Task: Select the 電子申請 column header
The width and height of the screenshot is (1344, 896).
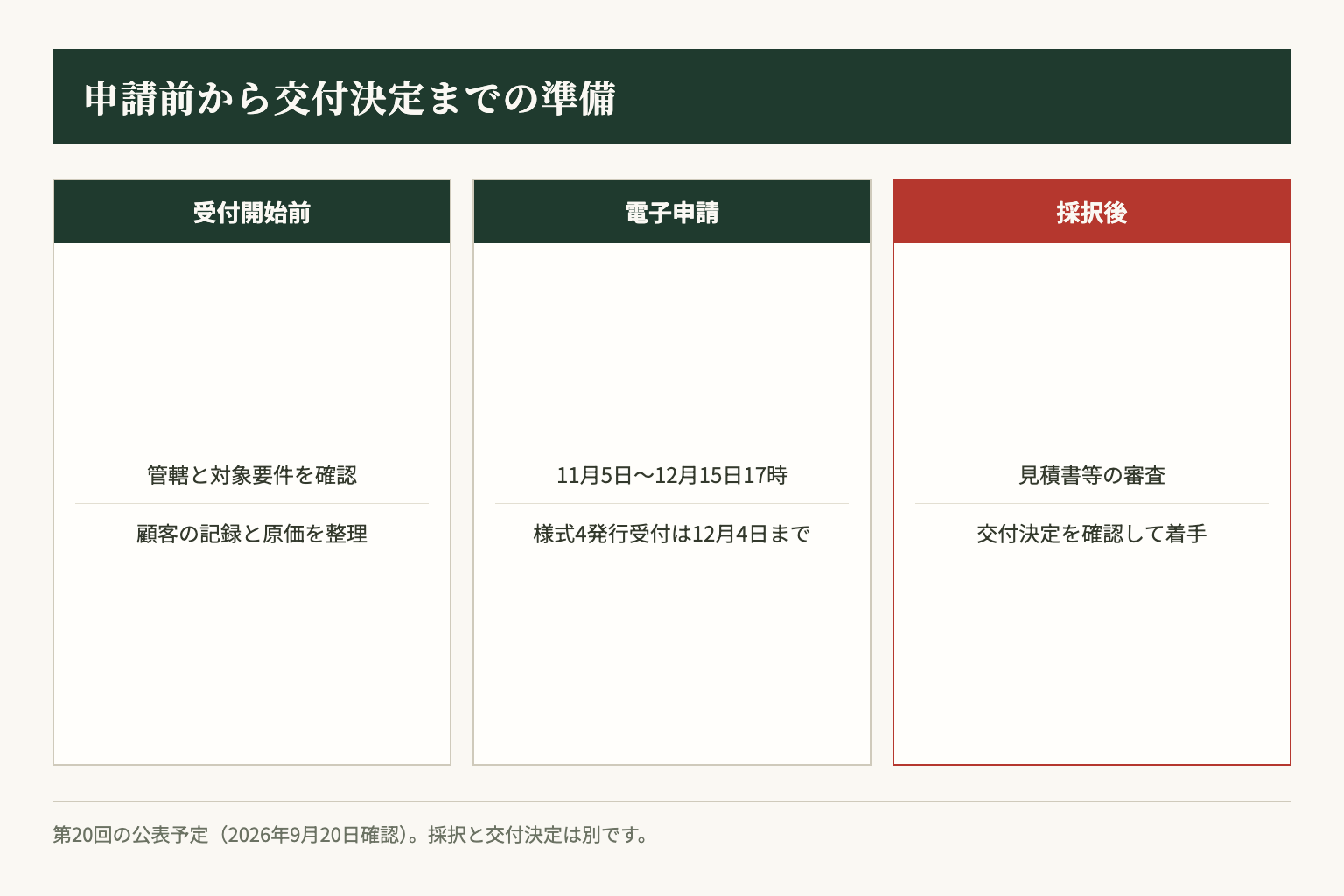Action: pos(672,212)
